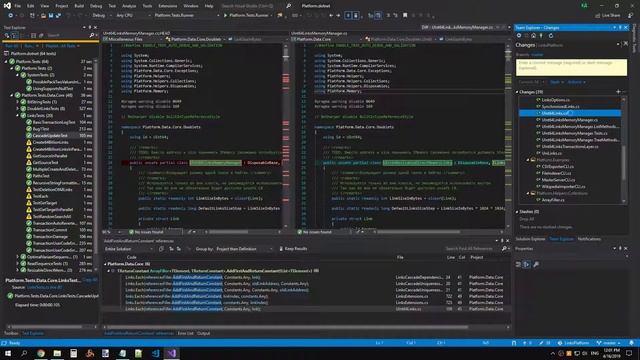Toggle pin on Test Explorer panel
This screenshot has width=640, height=360.
(x=90, y=27)
